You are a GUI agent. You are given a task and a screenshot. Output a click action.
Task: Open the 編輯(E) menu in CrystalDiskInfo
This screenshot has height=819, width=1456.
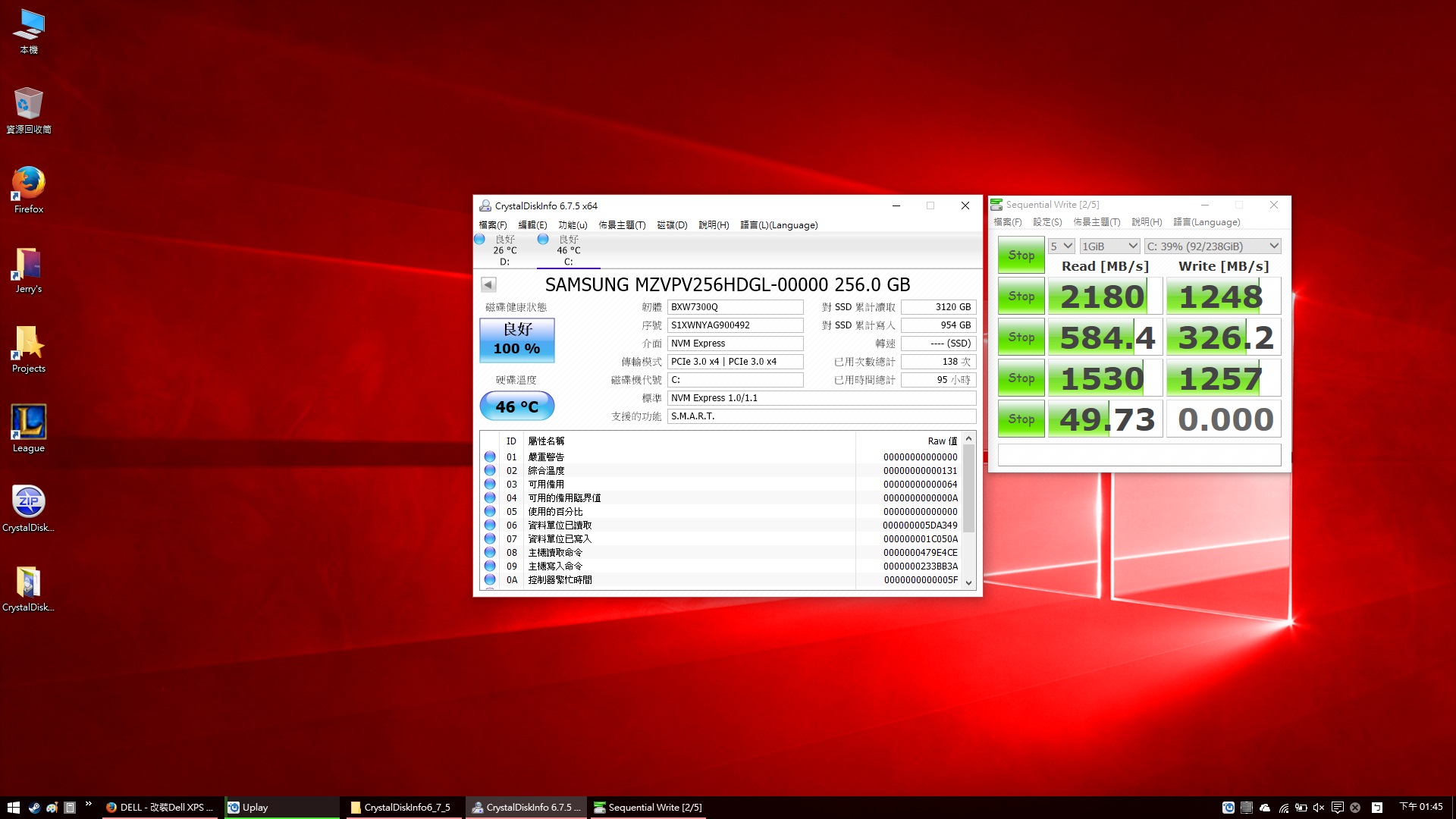(532, 225)
